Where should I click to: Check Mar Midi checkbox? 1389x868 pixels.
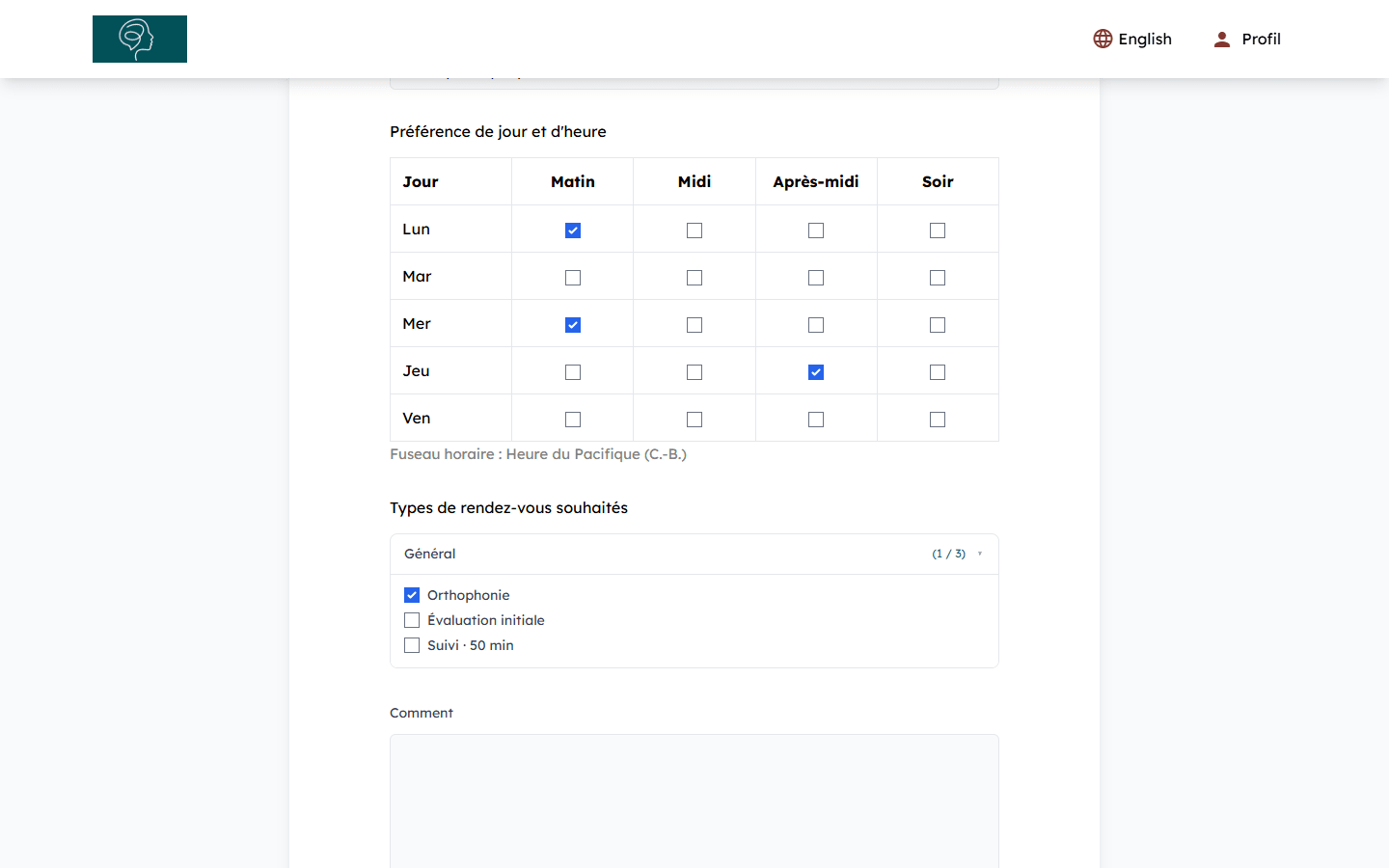pos(694,278)
